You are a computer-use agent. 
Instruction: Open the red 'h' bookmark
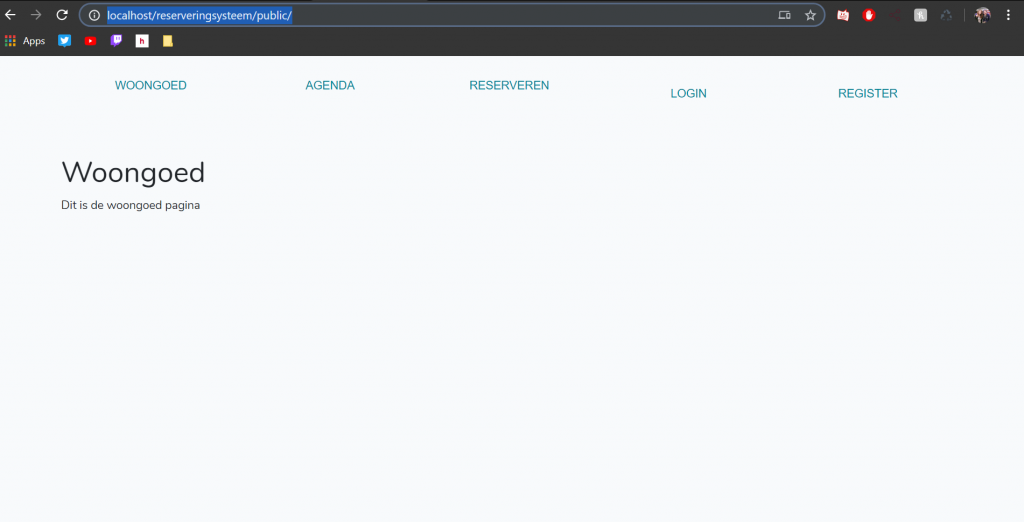[142, 41]
